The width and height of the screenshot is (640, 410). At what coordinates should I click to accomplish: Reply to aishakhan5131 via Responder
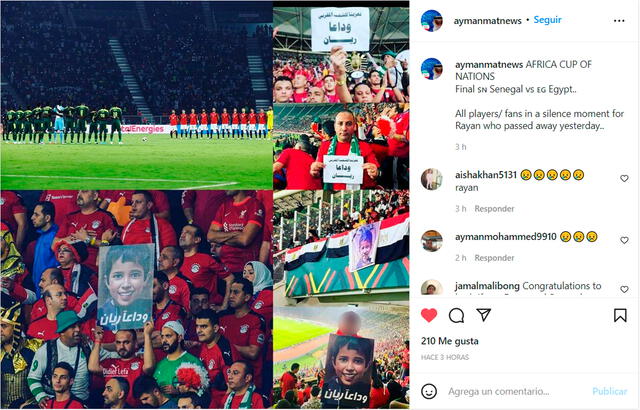pos(494,209)
